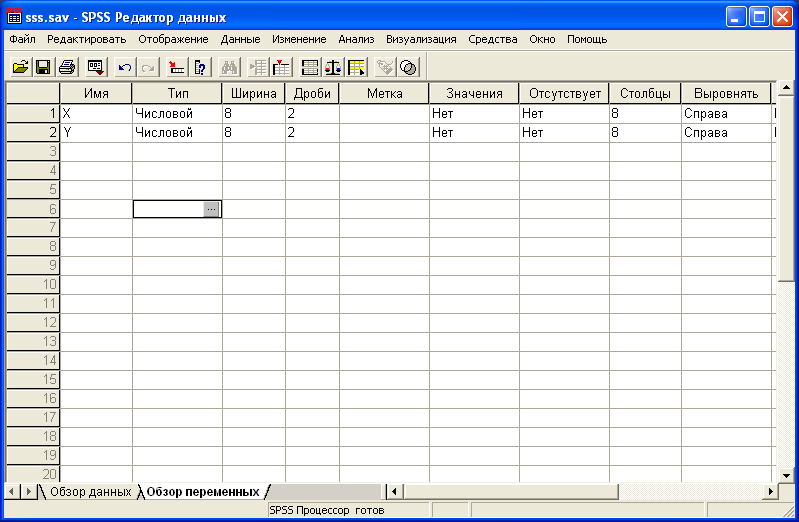
Task: Click the Значения column header
Action: [x=474, y=93]
